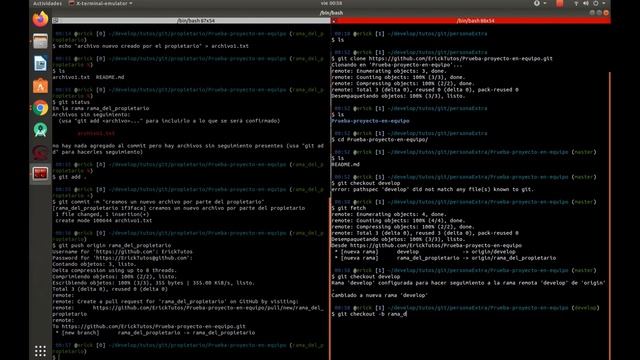Open the power indicator in top bar
640x360 pixels.
[596, 3]
